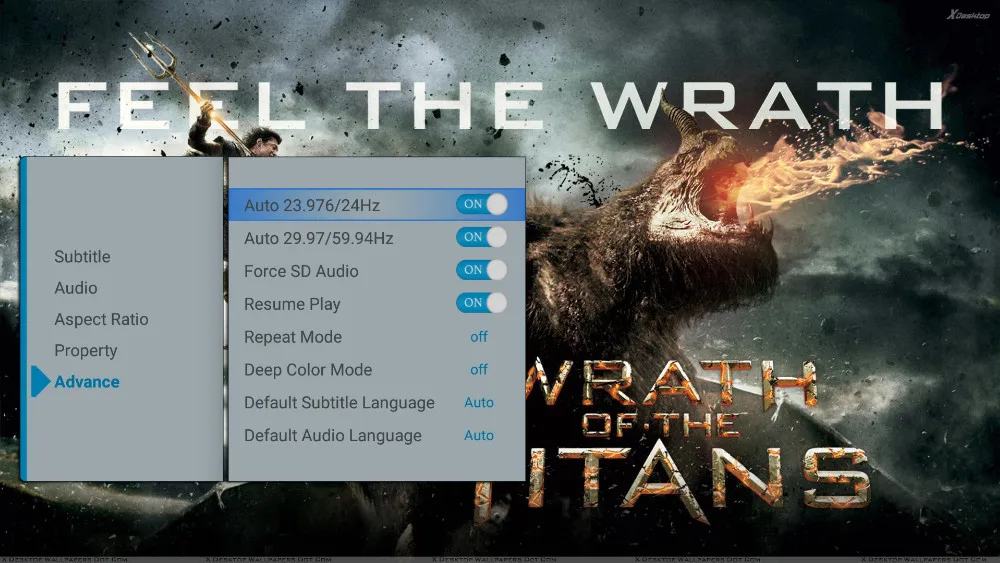Viewport: 1000px width, 563px height.
Task: Select the Default Audio Language label
Action: point(333,435)
